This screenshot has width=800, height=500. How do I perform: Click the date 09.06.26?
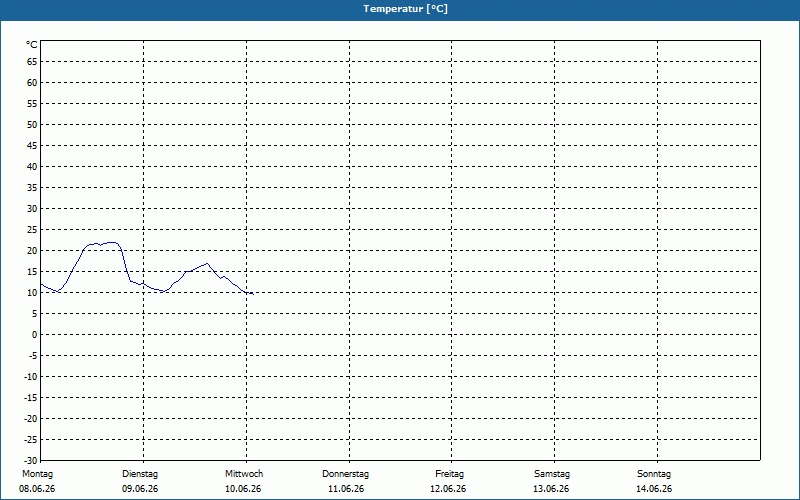click(x=140, y=489)
